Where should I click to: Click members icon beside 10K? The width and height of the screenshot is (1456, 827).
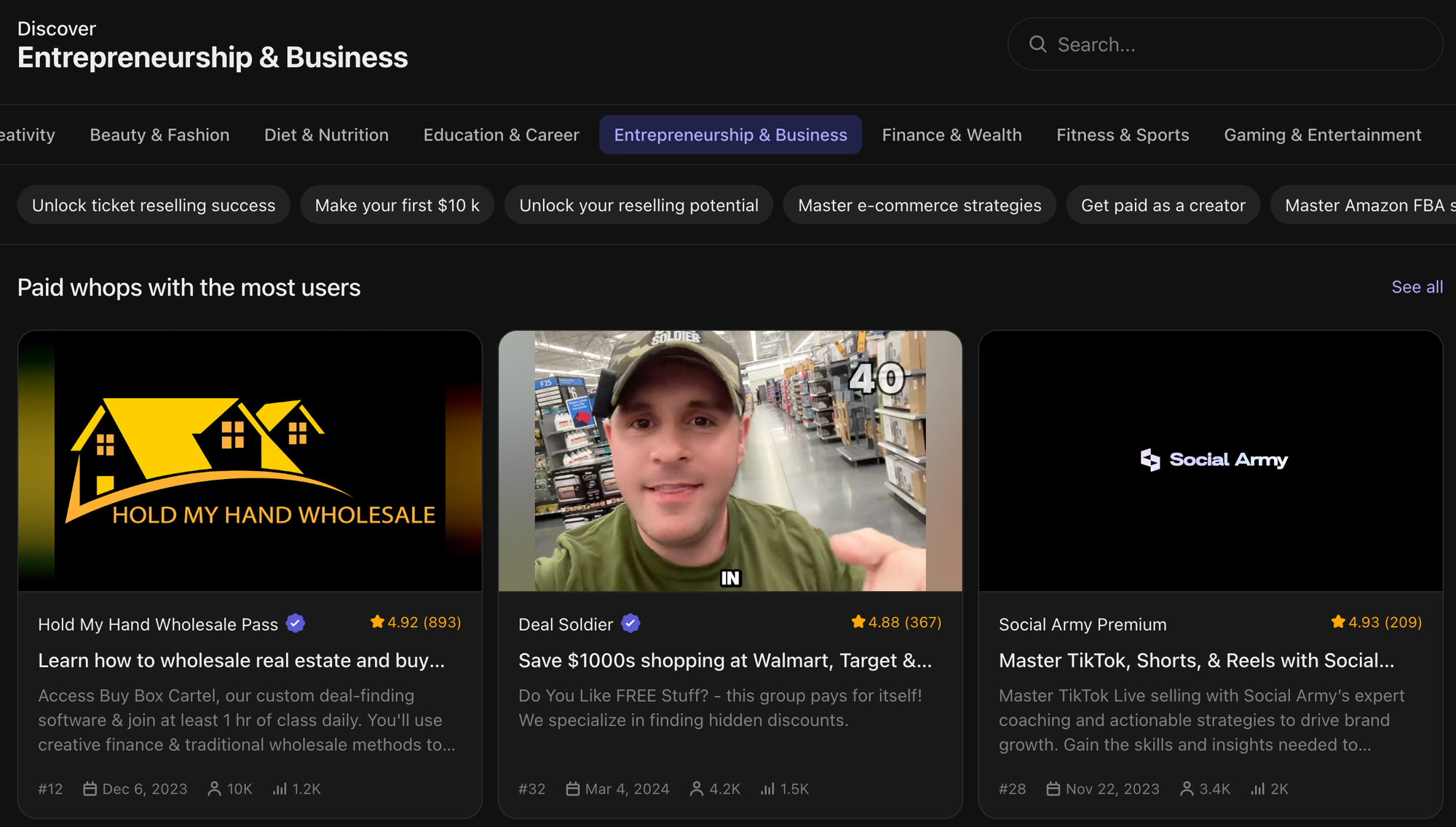click(214, 788)
